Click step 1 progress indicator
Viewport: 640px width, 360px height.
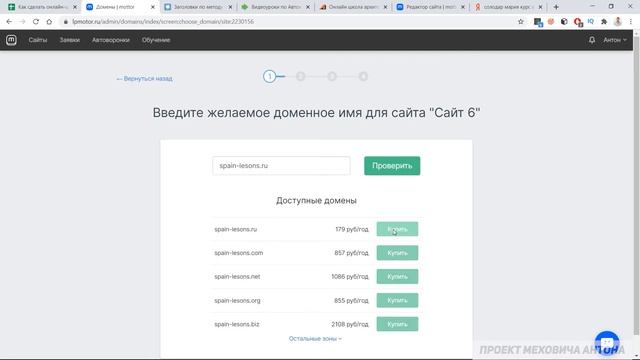tap(269, 76)
